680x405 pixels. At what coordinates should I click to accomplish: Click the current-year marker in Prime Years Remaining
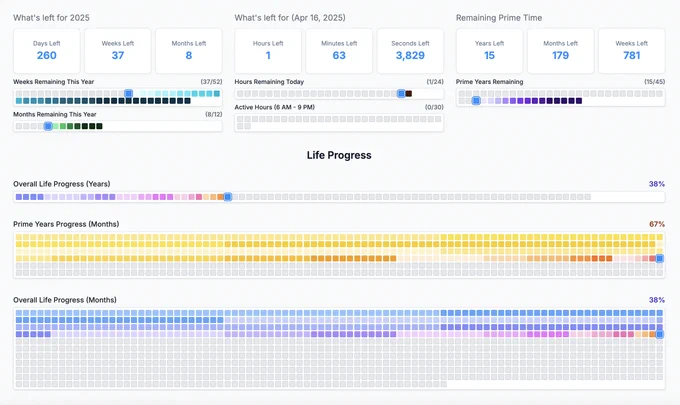pyautogui.click(x=476, y=101)
